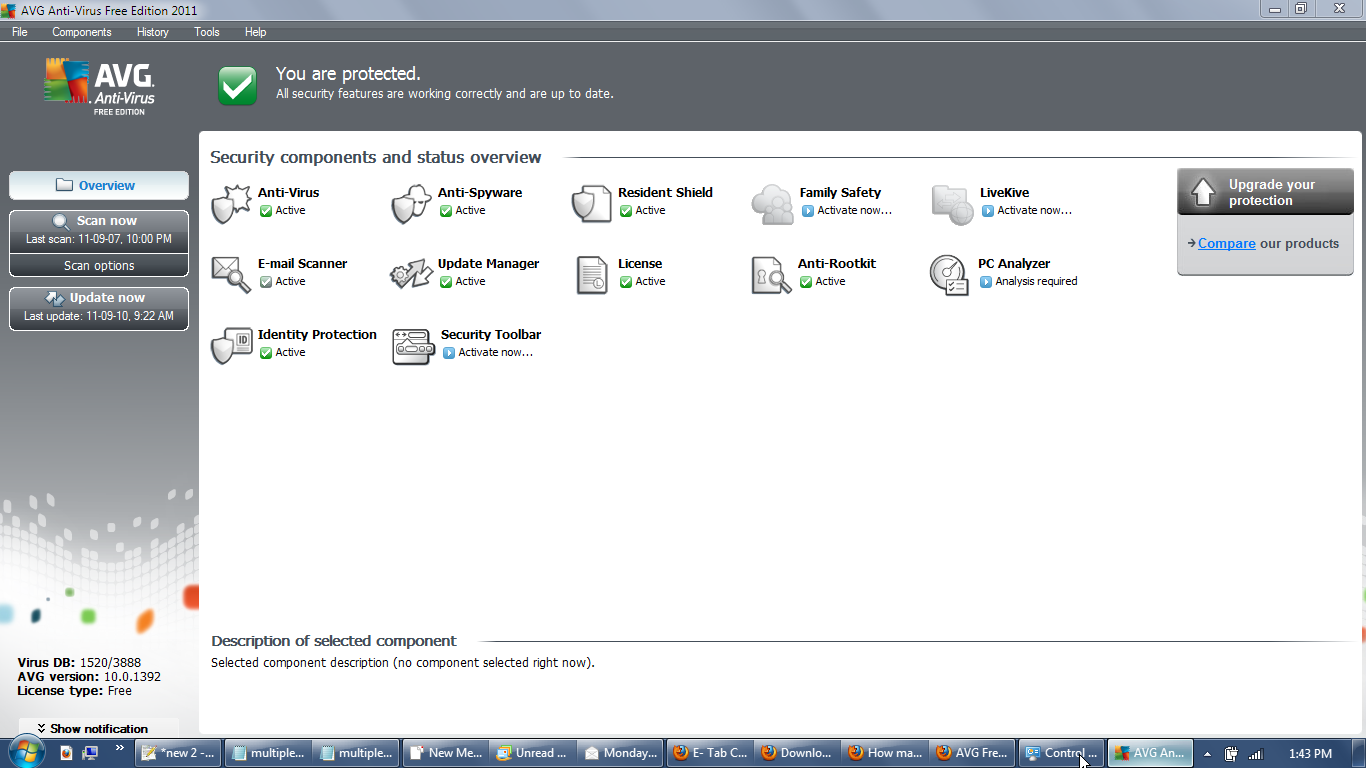
Task: Select the Family Safety icon
Action: click(772, 204)
